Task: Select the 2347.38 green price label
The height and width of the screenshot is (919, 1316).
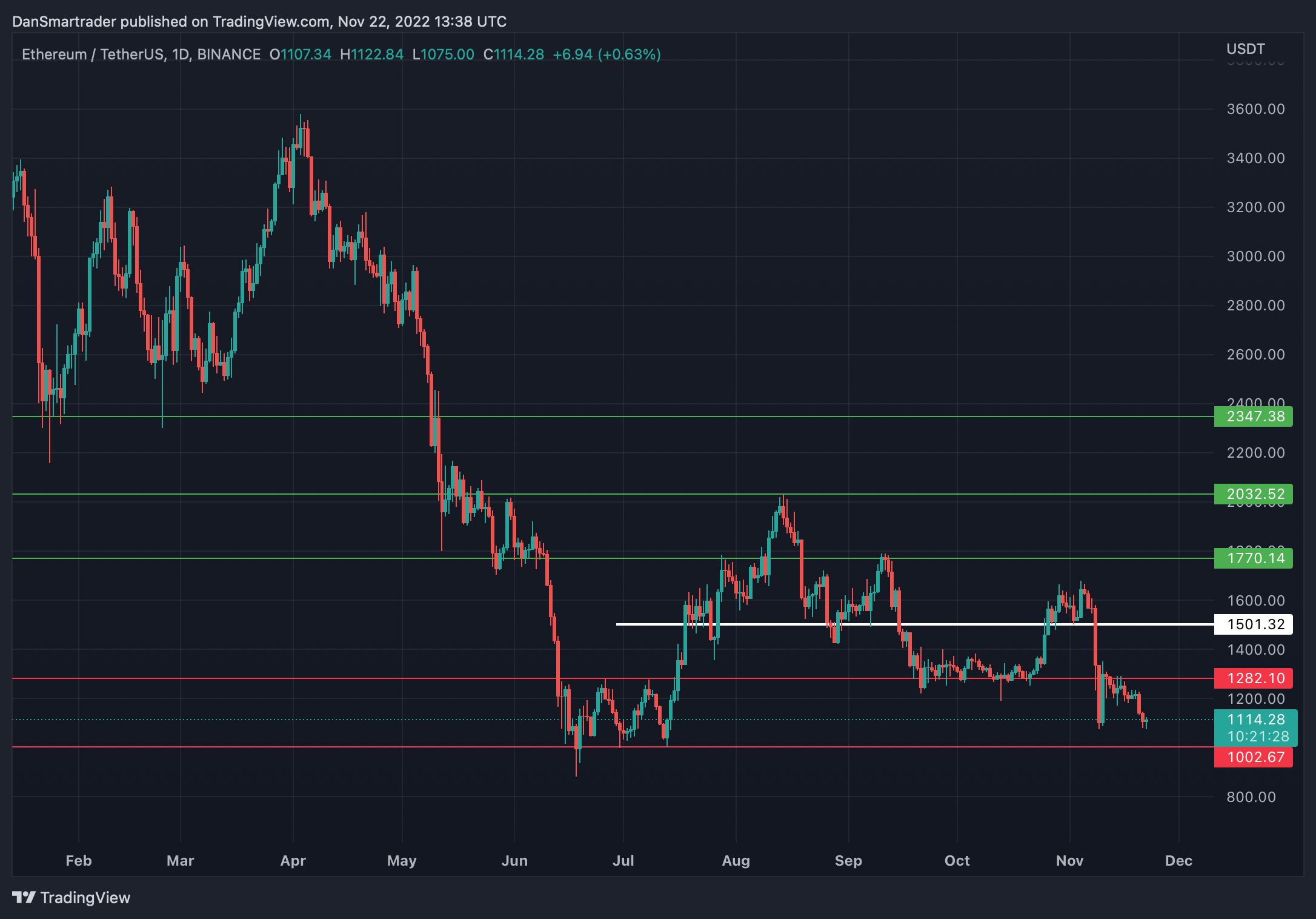Action: (x=1254, y=416)
